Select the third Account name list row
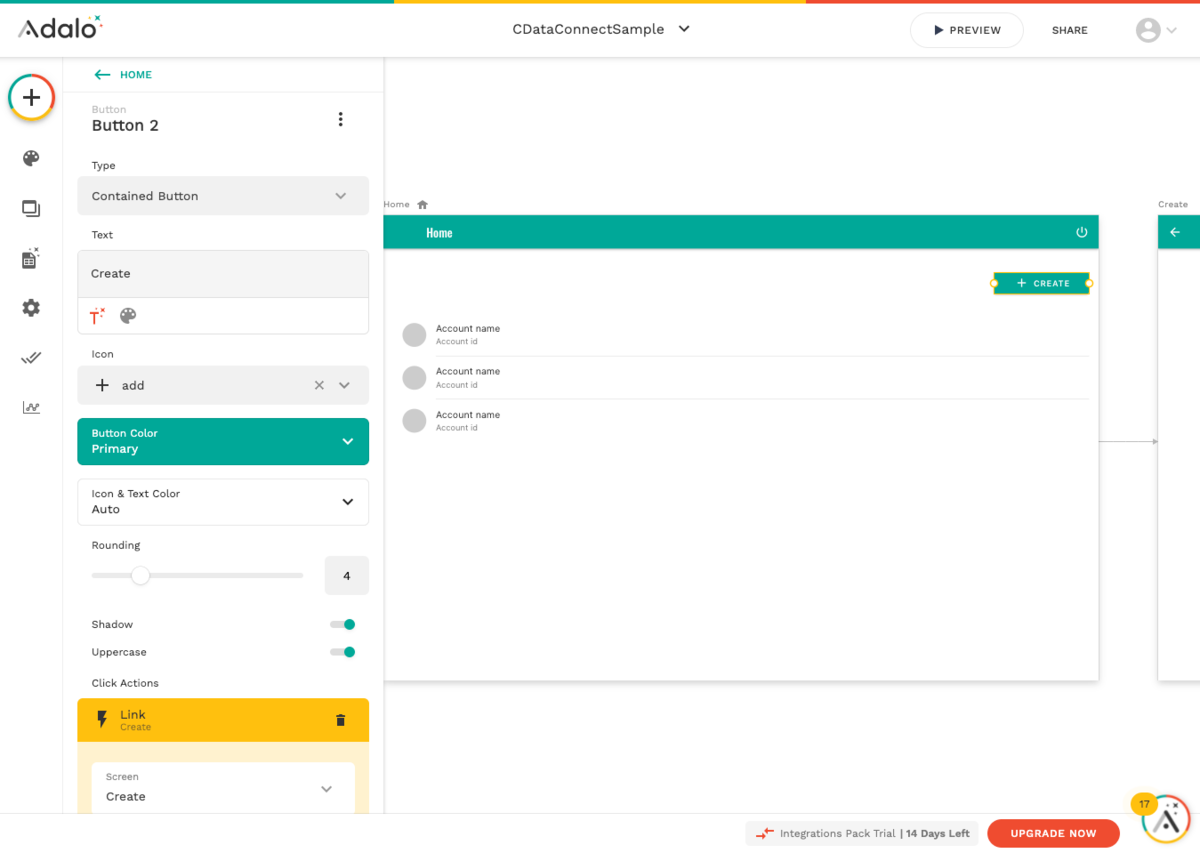Viewport: 1200px width, 853px height. [745, 420]
